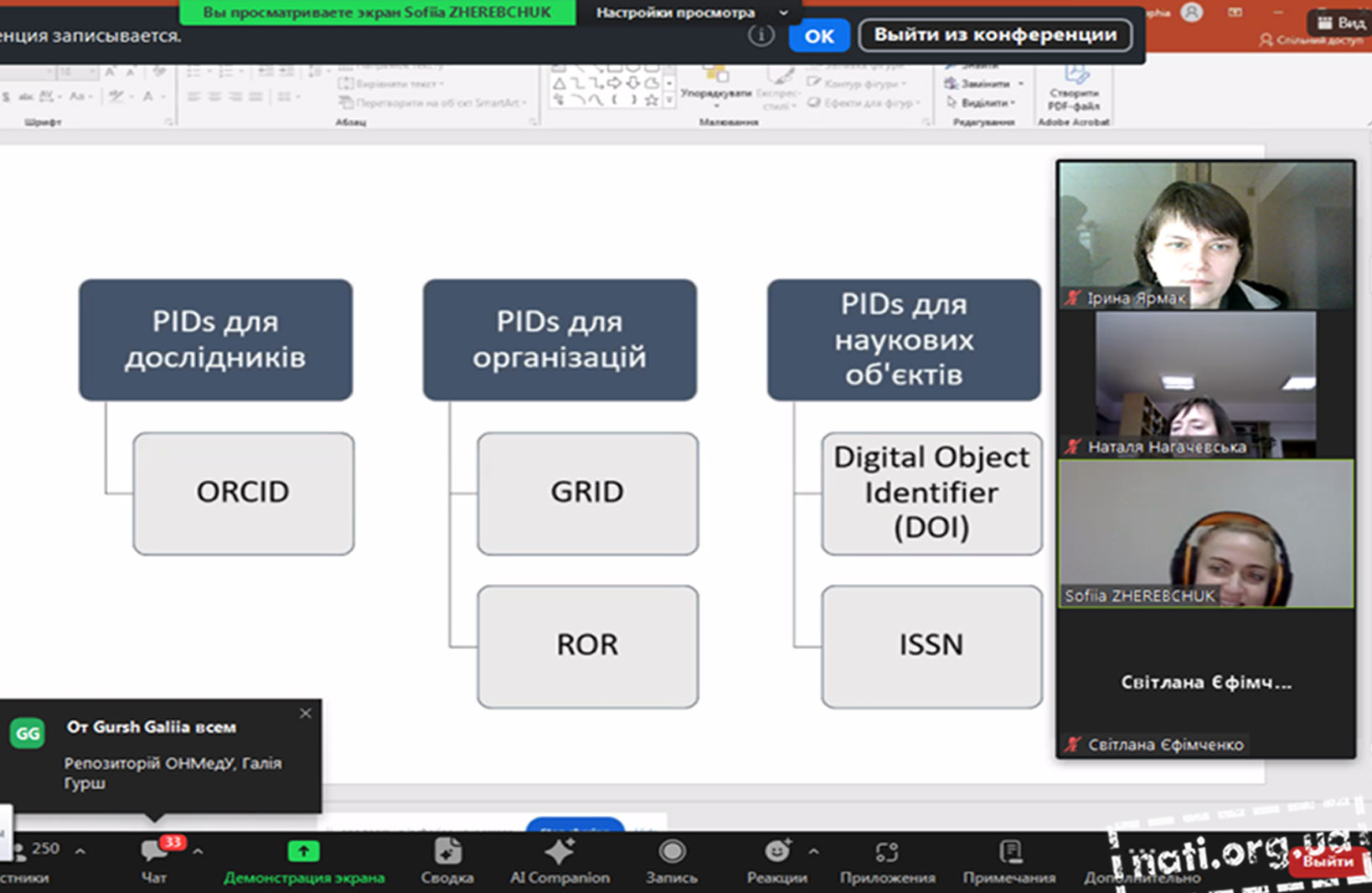Expand the chevron next to participants count
This screenshot has width=1372, height=893.
80,852
